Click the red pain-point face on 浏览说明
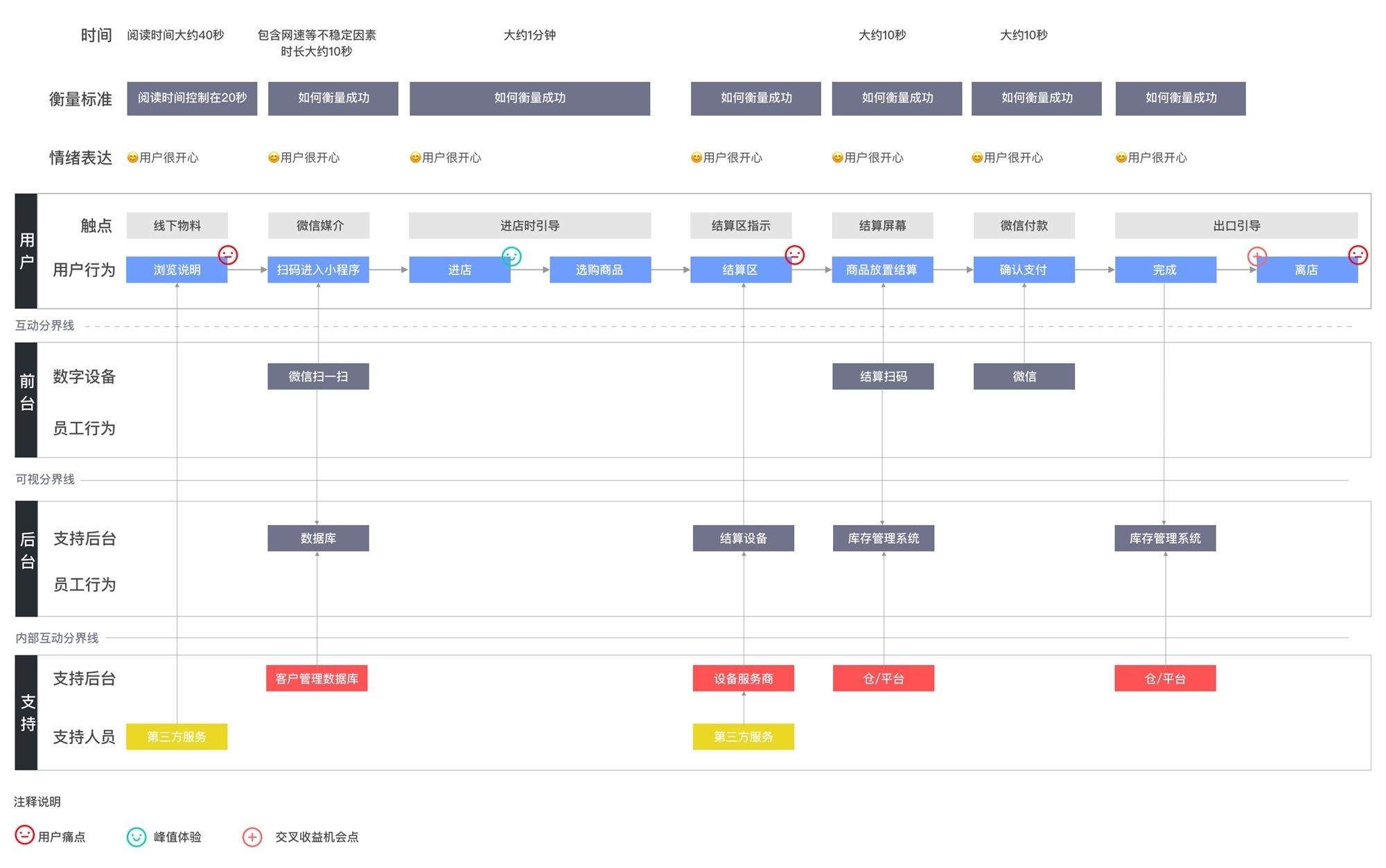The image size is (1386, 868). coord(228,255)
